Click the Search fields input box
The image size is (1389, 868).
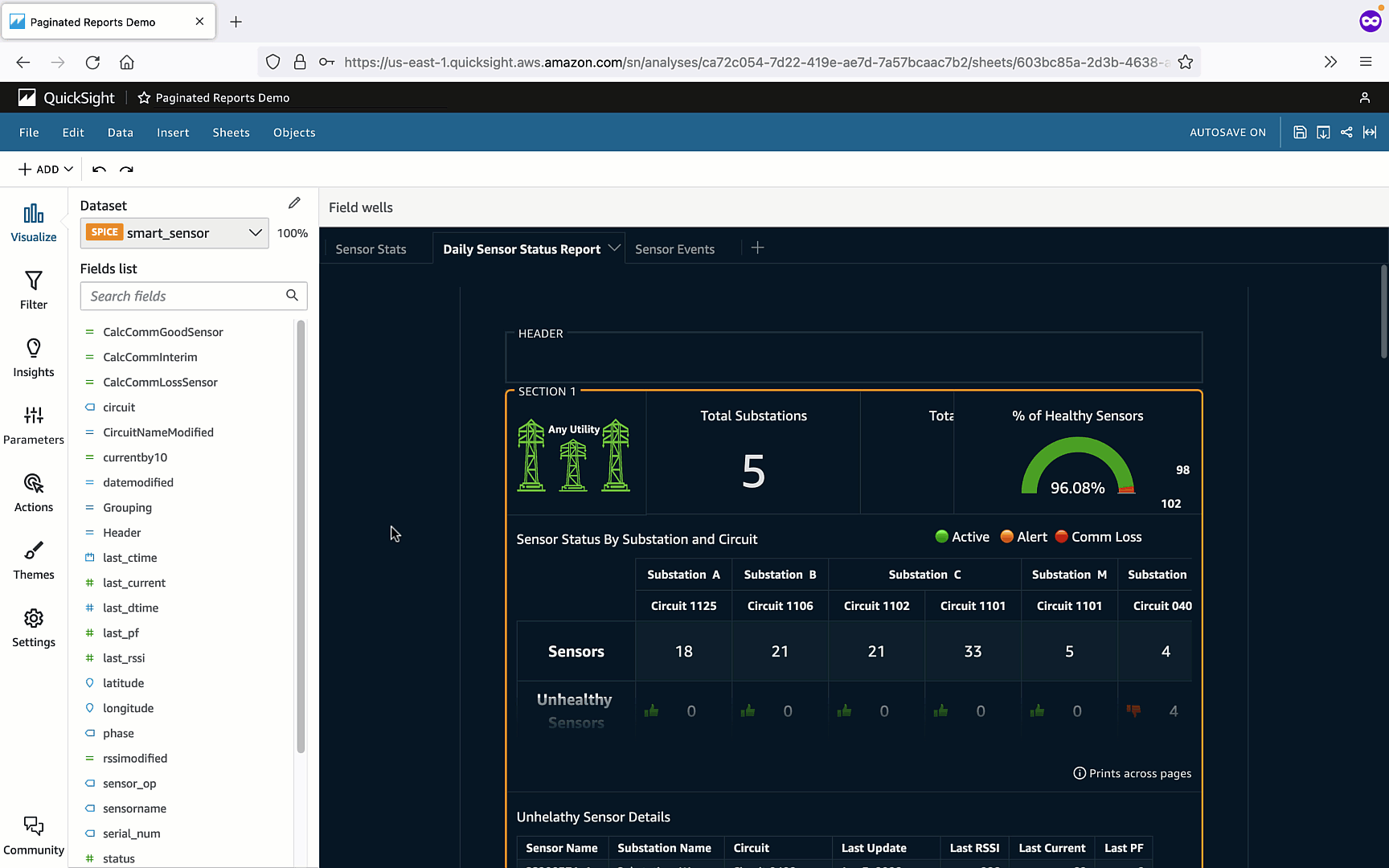185,296
